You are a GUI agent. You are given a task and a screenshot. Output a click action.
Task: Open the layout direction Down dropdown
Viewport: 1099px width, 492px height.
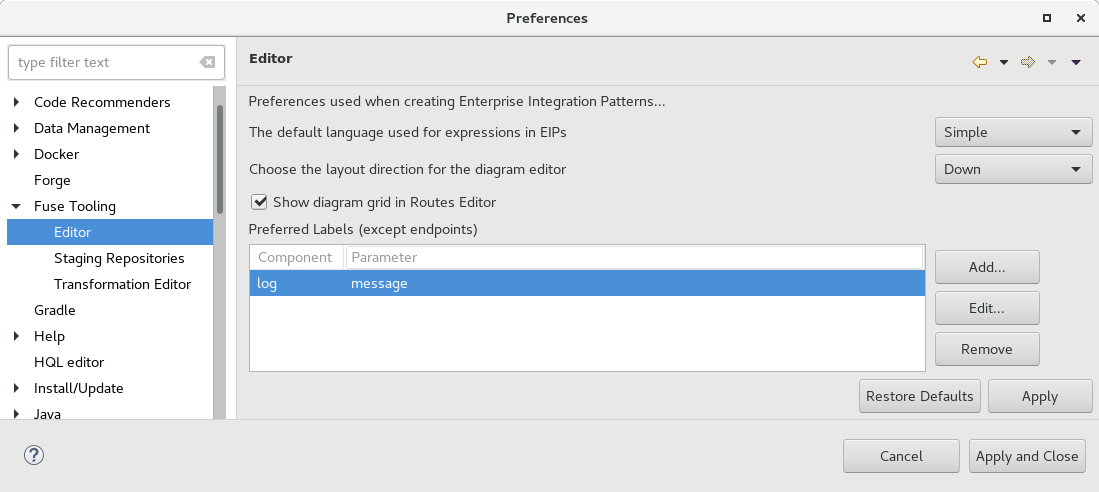click(x=1012, y=169)
